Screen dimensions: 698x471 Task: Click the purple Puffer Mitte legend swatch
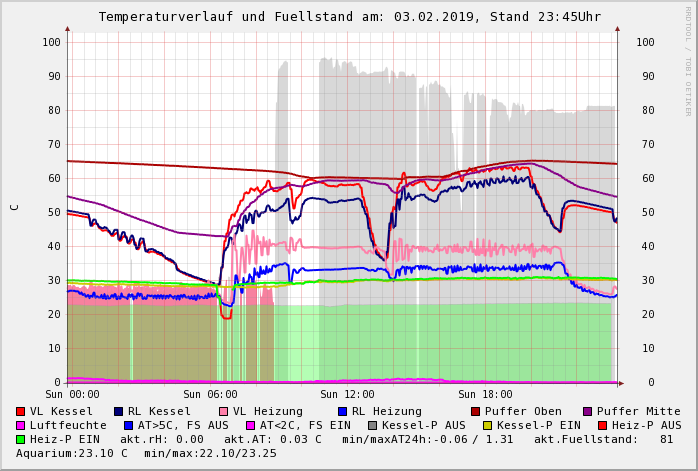coord(588,411)
